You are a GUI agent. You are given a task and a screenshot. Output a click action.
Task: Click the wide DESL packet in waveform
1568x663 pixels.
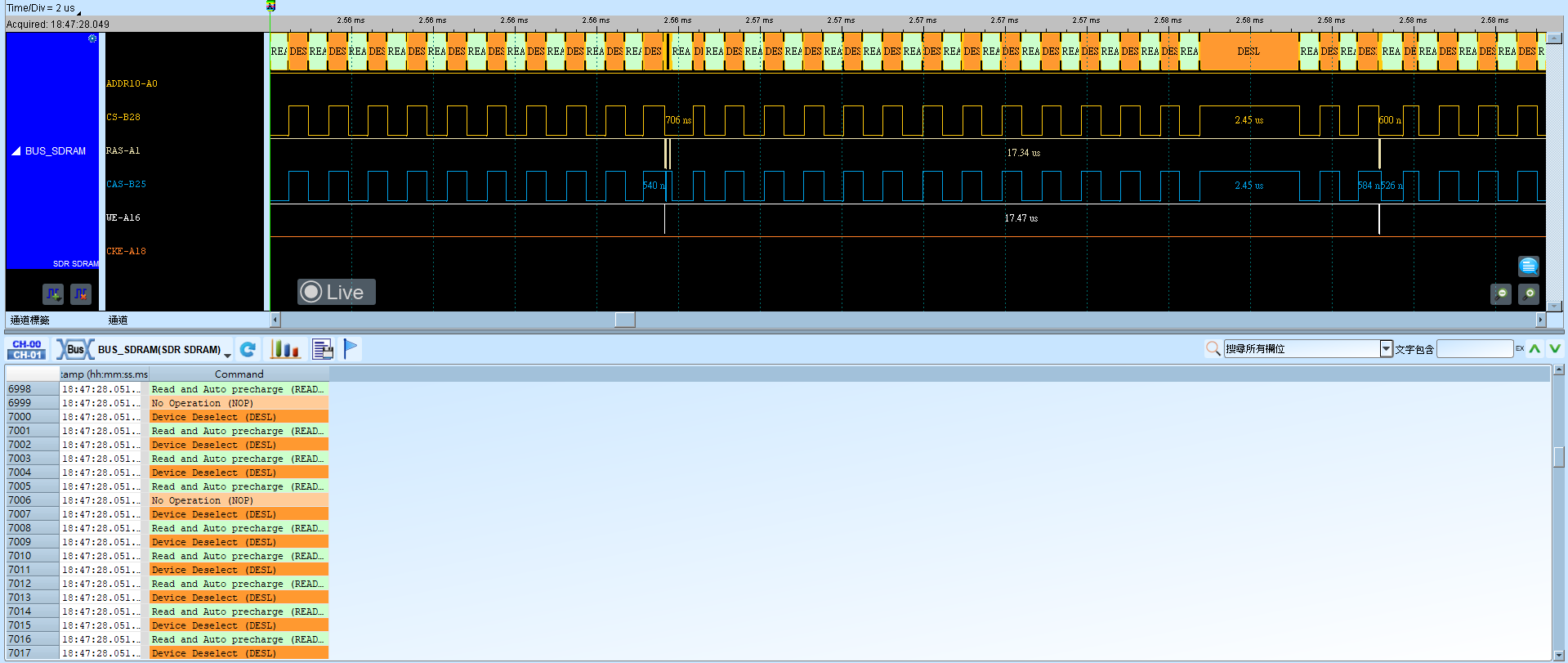[1249, 51]
